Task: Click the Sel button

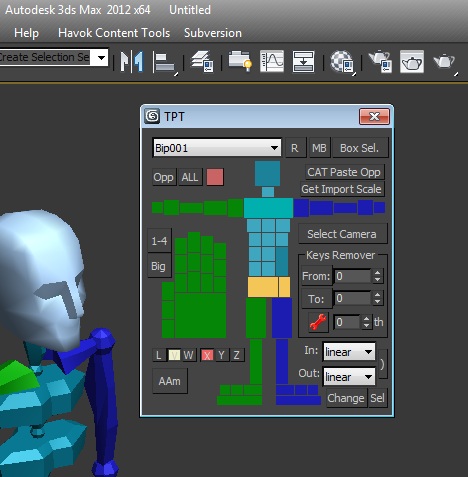Action: point(378,398)
